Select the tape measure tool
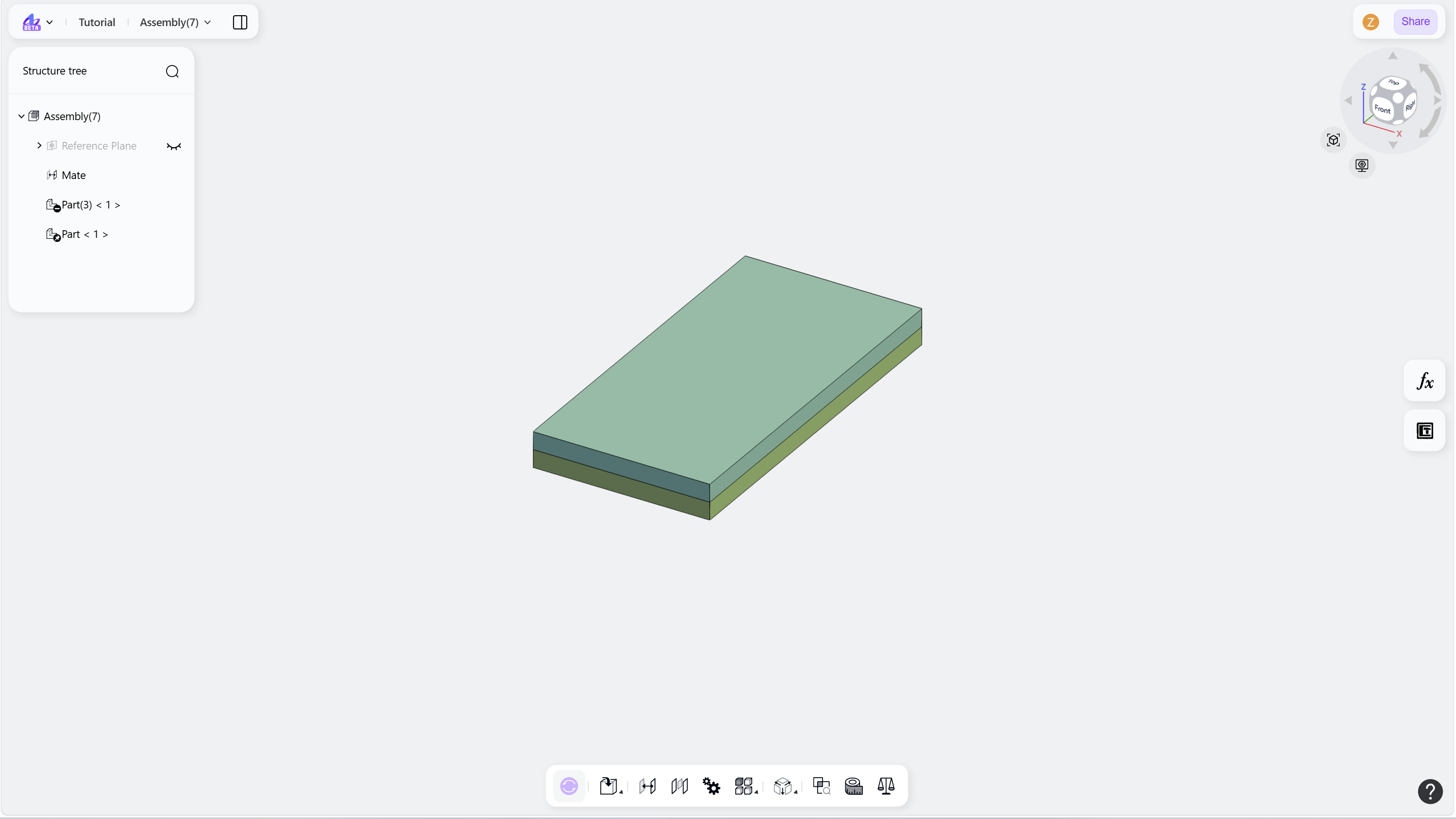 pyautogui.click(x=853, y=786)
